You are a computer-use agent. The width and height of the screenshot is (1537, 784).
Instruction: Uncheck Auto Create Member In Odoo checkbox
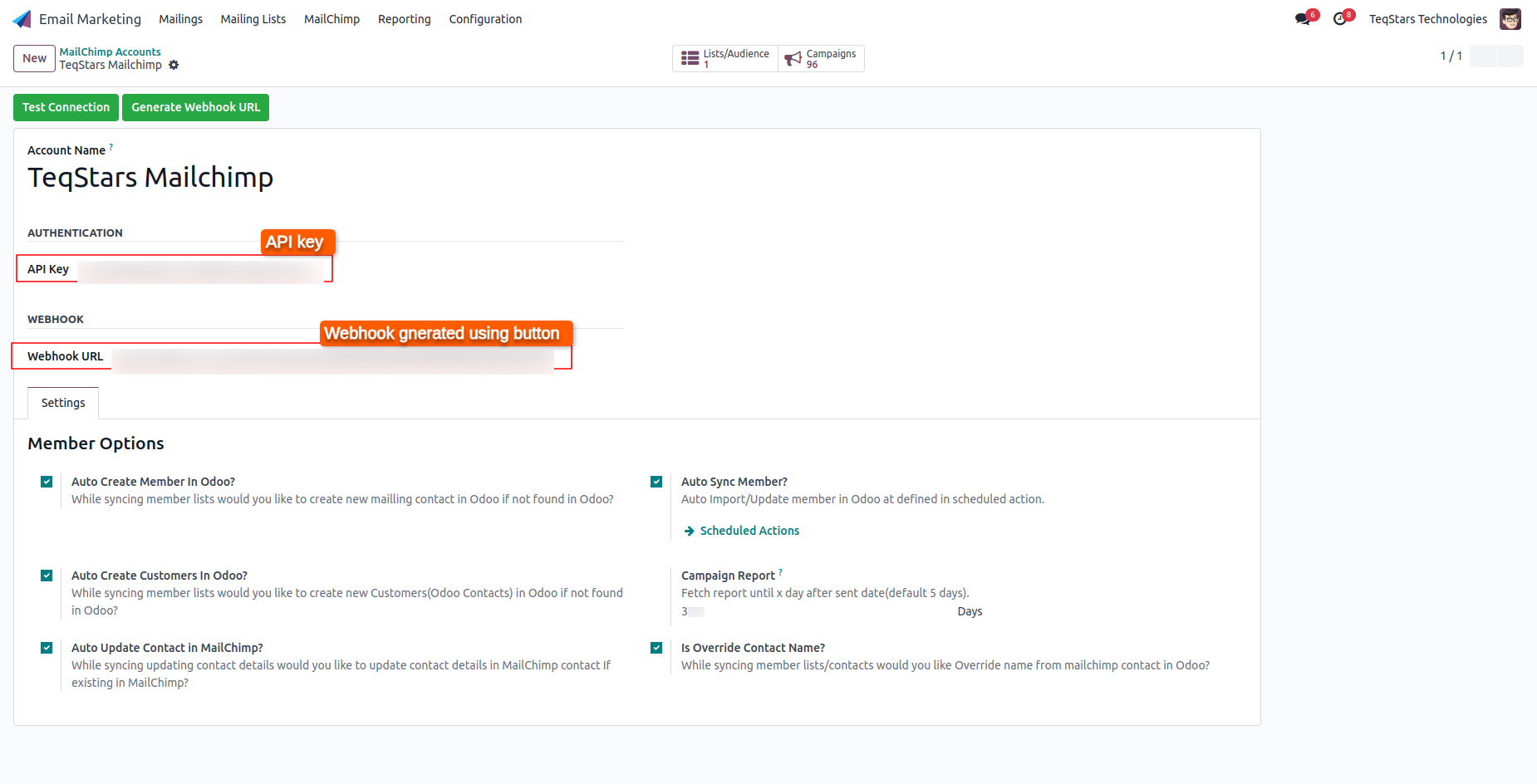coord(47,482)
